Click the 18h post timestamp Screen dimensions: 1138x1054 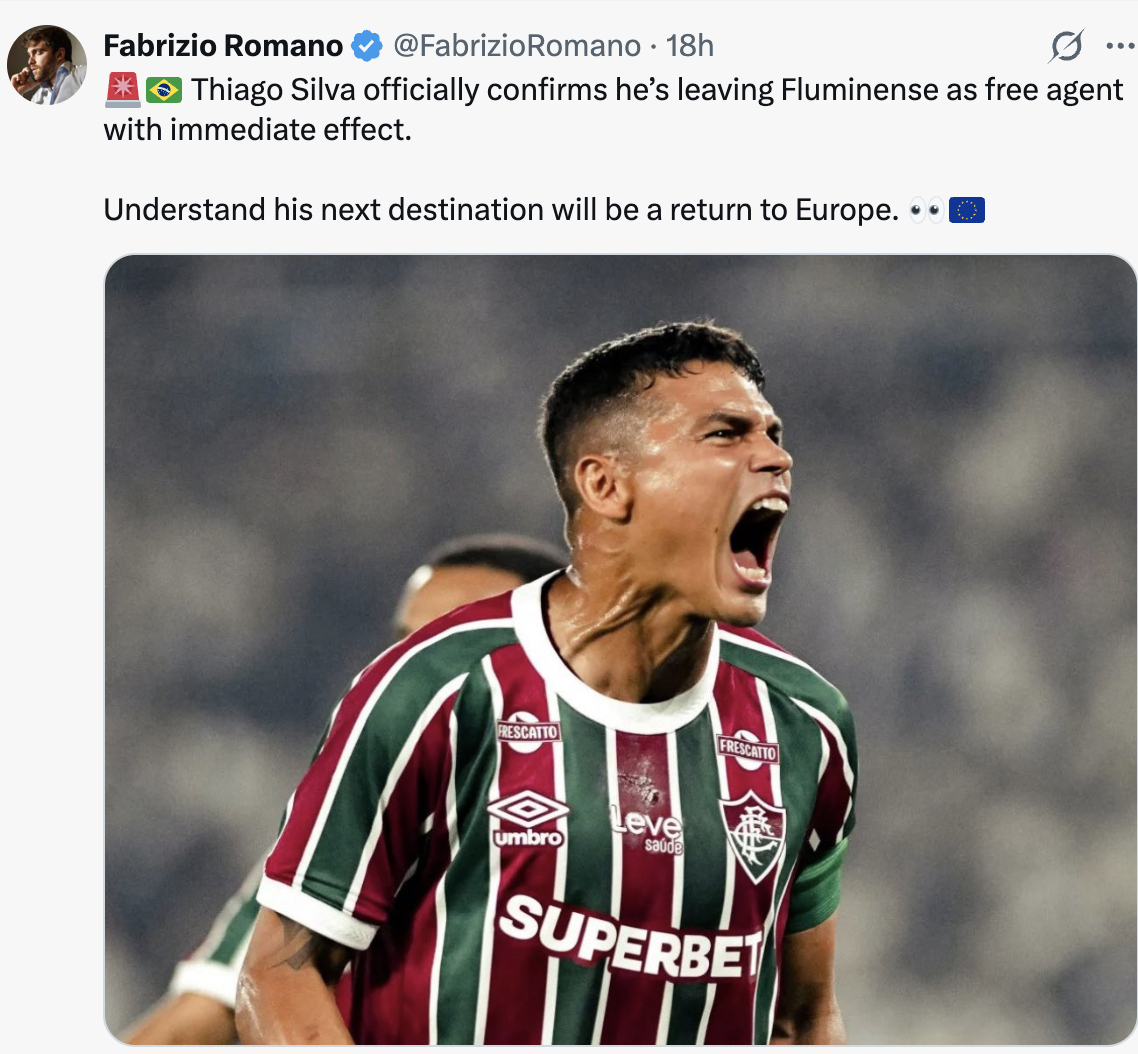[690, 46]
